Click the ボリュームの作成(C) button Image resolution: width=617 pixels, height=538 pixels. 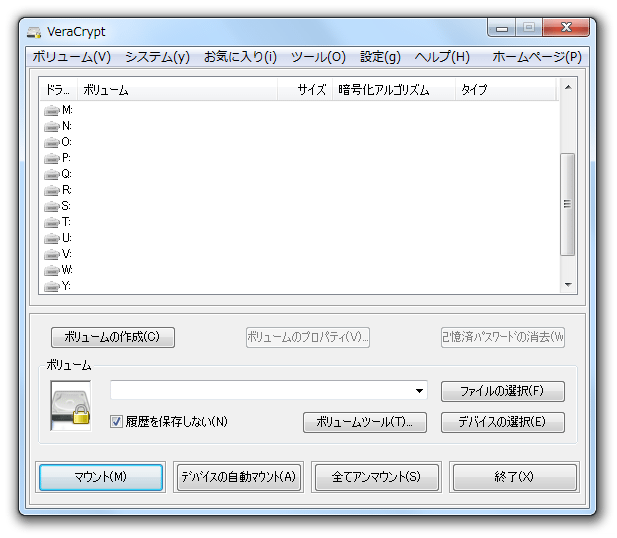coord(113,337)
